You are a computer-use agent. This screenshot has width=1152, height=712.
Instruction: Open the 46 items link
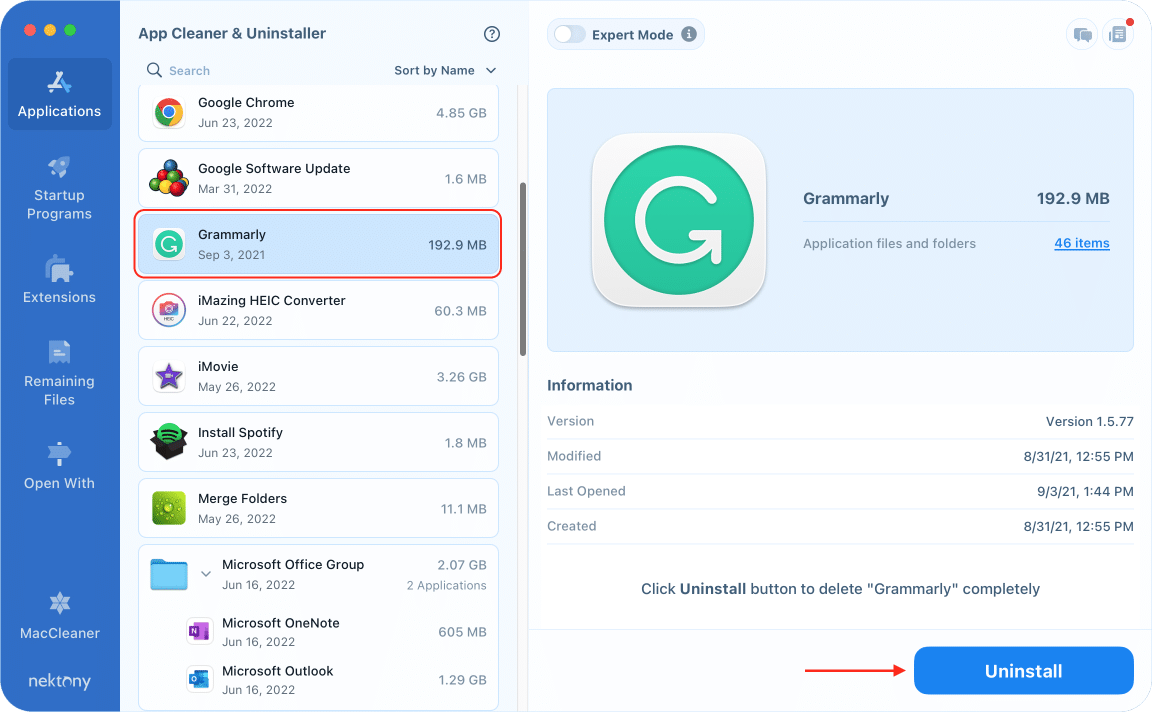pyautogui.click(x=1081, y=243)
